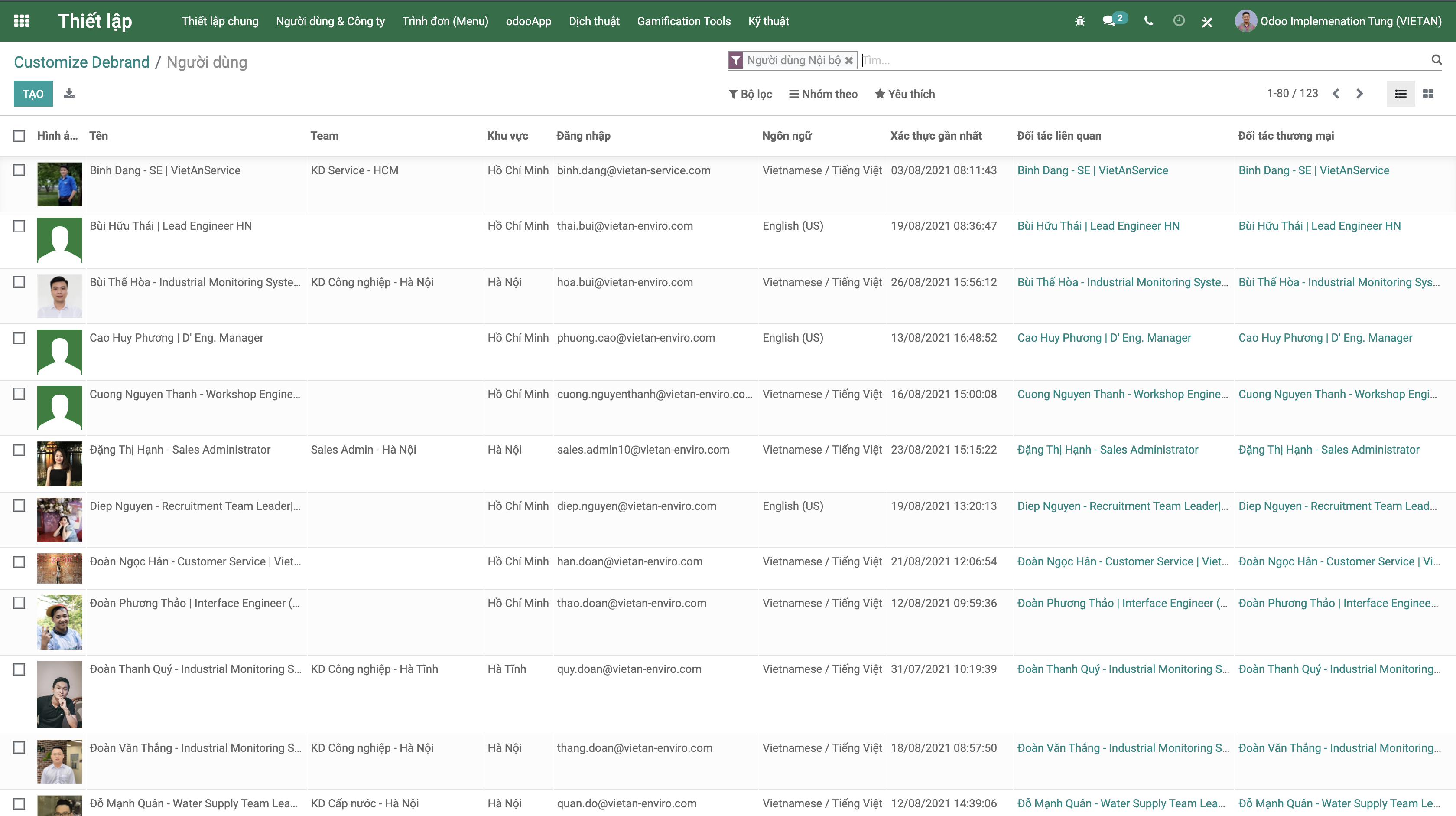The height and width of the screenshot is (816, 1456).
Task: Export records with the download icon
Action: [69, 93]
